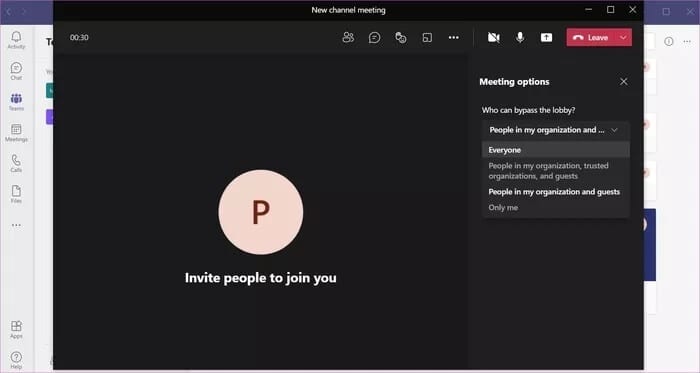This screenshot has height=373, width=700.
Task: Show more apps ellipsis in sidebar
Action: click(17, 225)
